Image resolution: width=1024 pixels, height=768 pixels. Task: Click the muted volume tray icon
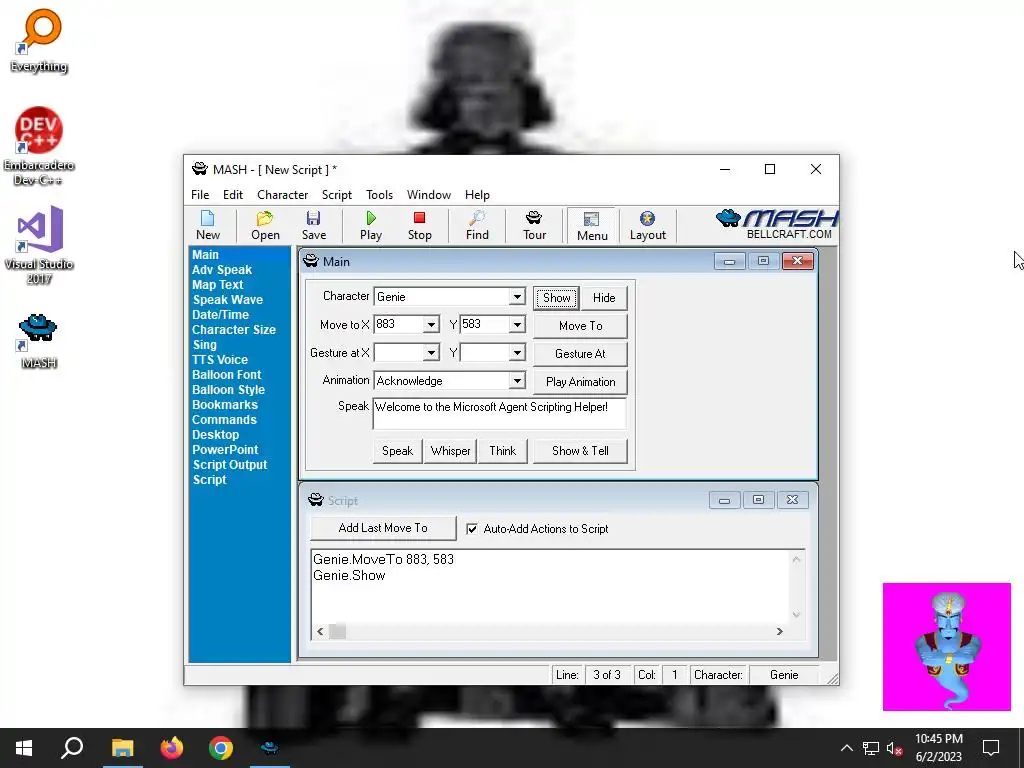pyautogui.click(x=894, y=748)
